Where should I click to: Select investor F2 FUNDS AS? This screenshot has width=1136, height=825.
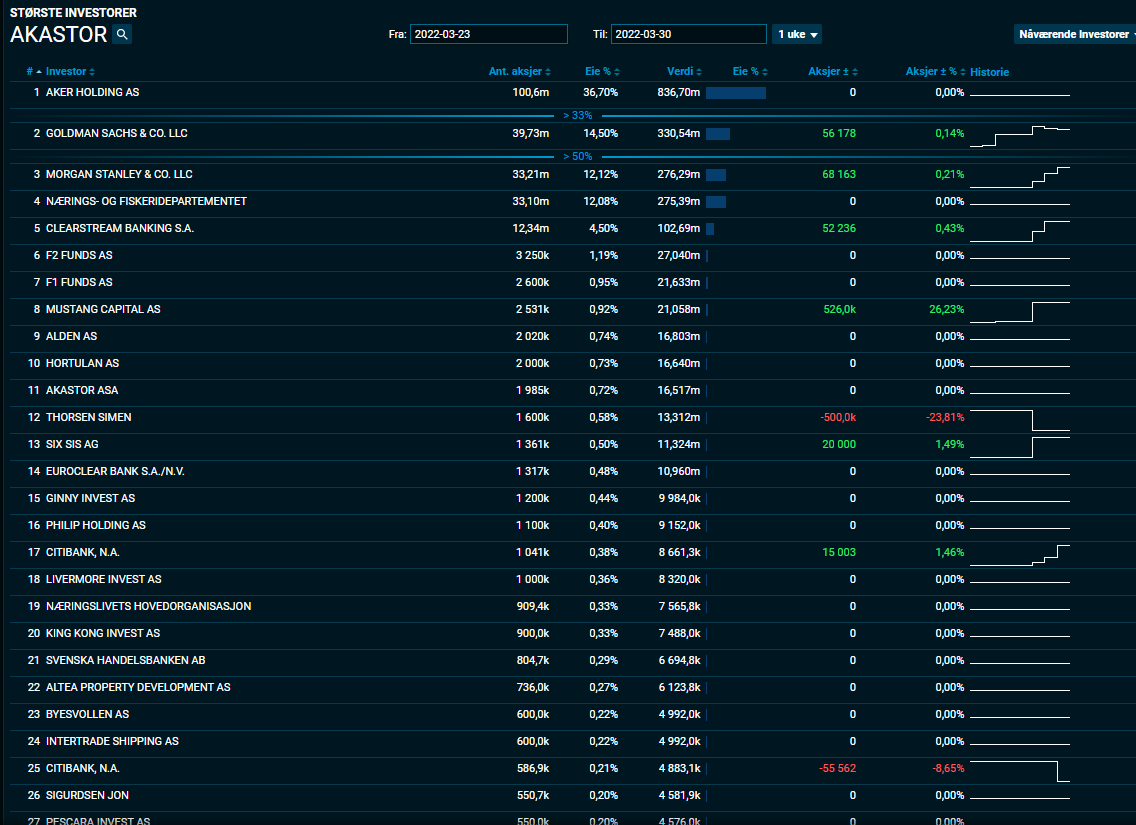pos(79,255)
